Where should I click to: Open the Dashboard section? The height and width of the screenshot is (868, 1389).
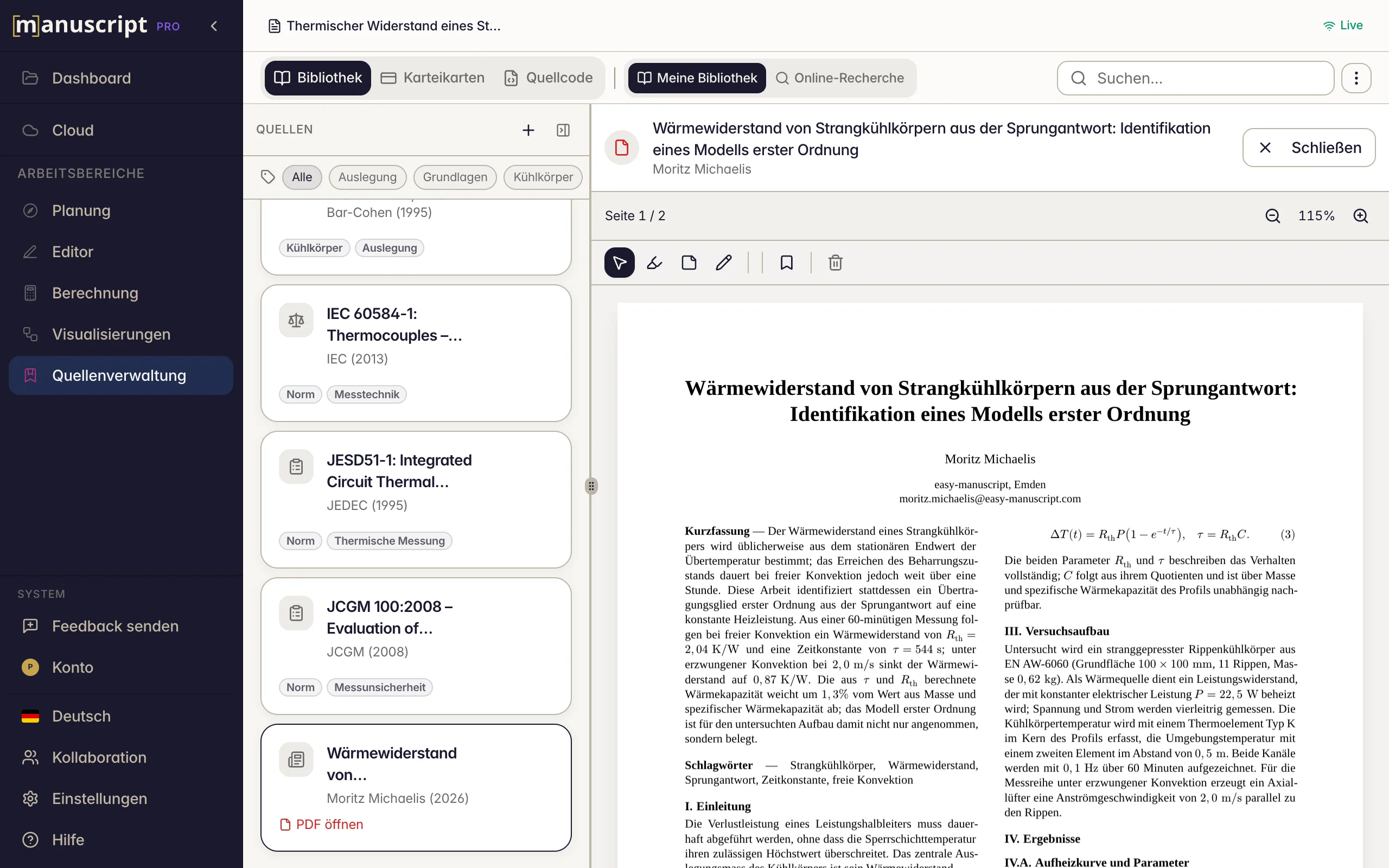[121, 78]
